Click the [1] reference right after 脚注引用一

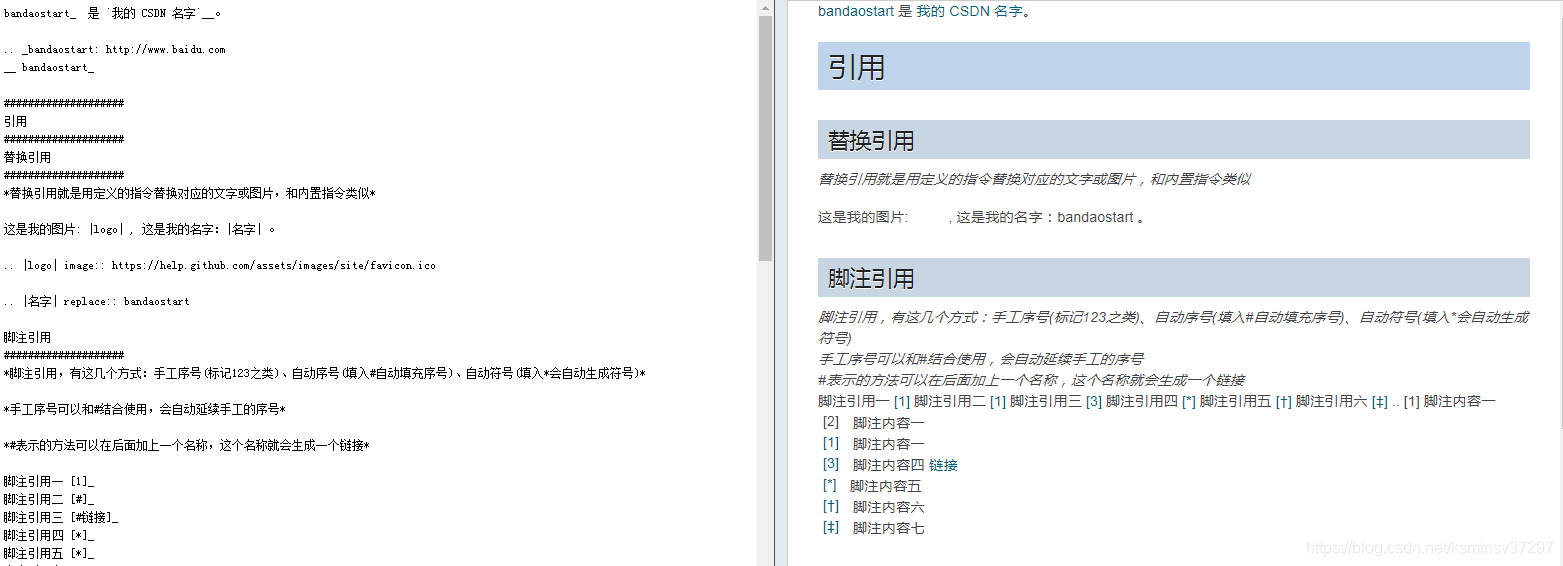click(901, 401)
